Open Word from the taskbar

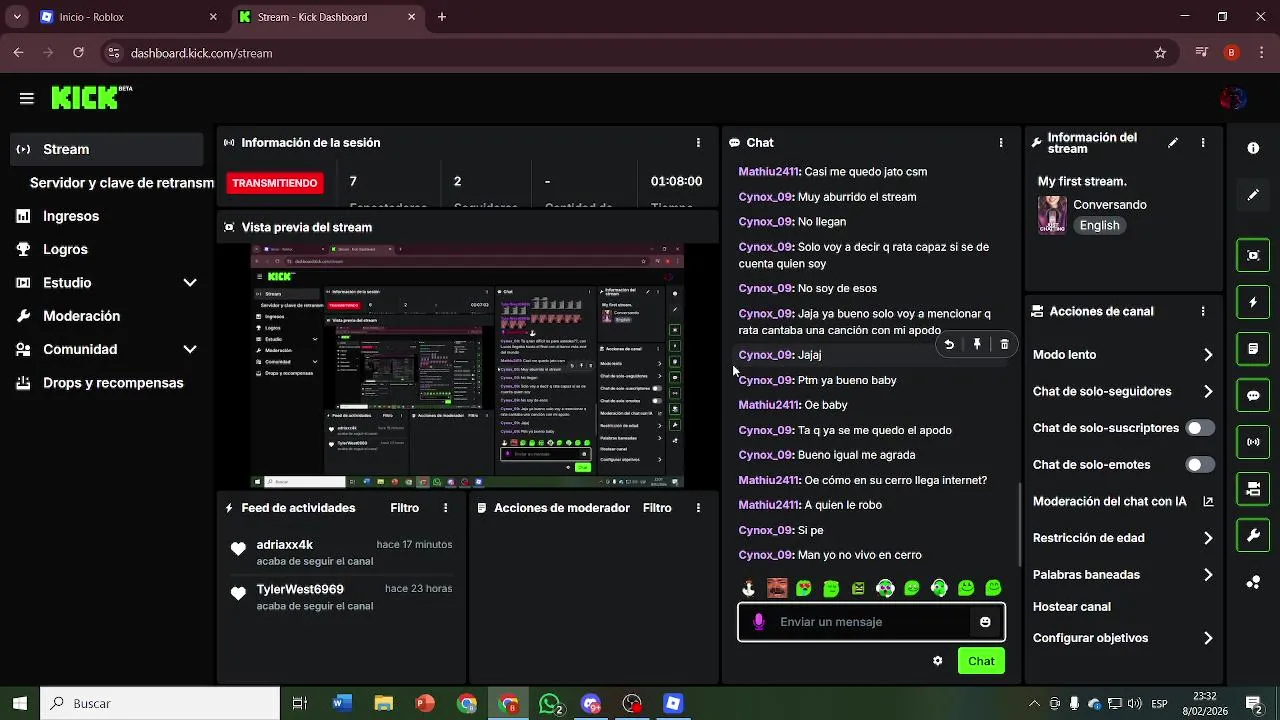pyautogui.click(x=342, y=704)
